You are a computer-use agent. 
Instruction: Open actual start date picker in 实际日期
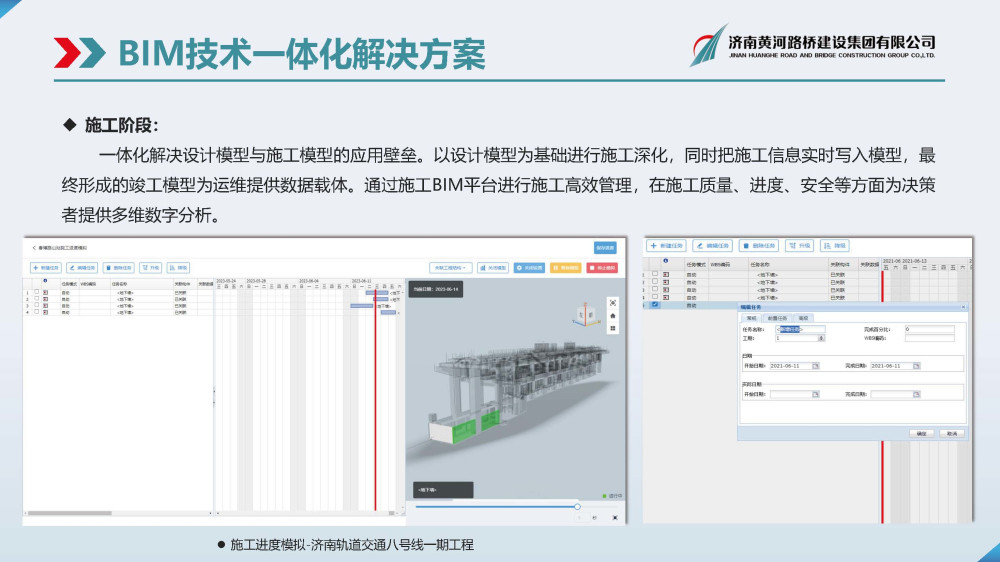816,394
